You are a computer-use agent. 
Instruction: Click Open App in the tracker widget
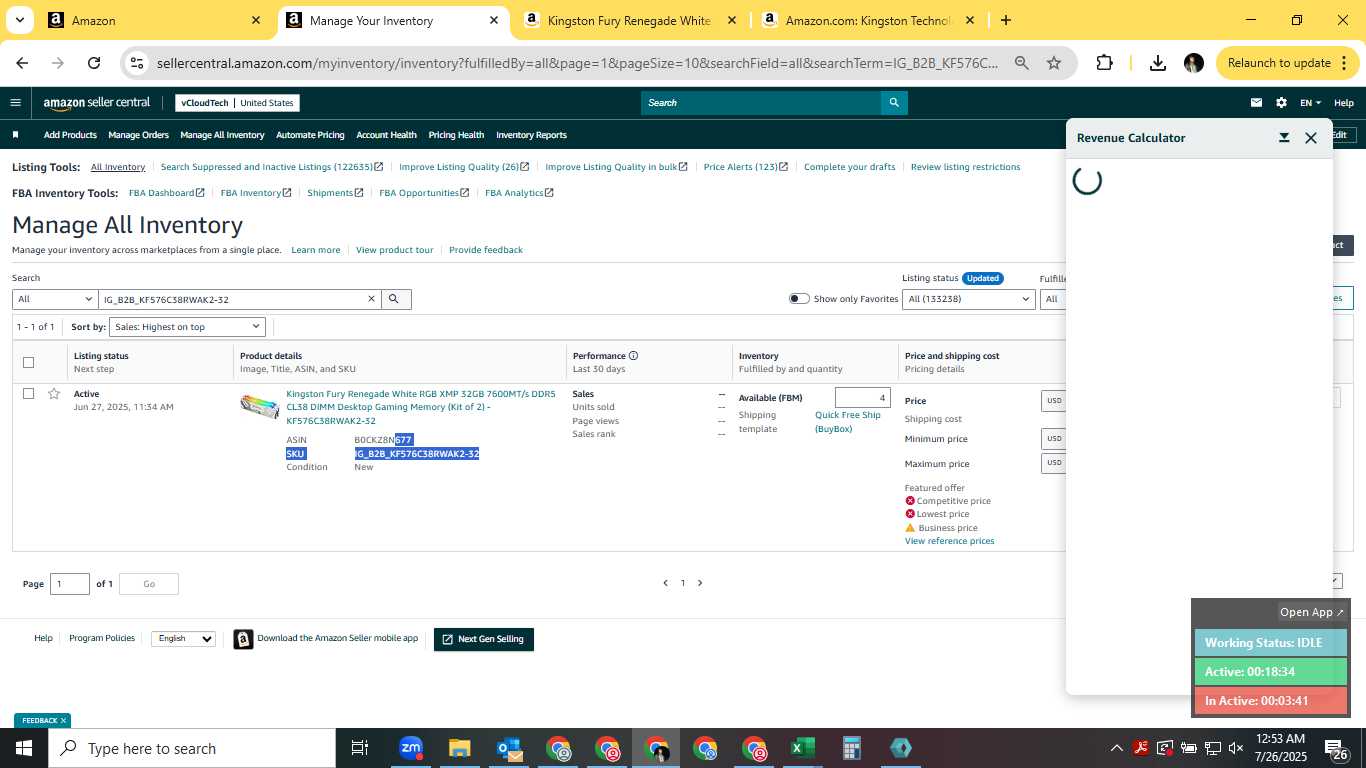click(x=1312, y=612)
